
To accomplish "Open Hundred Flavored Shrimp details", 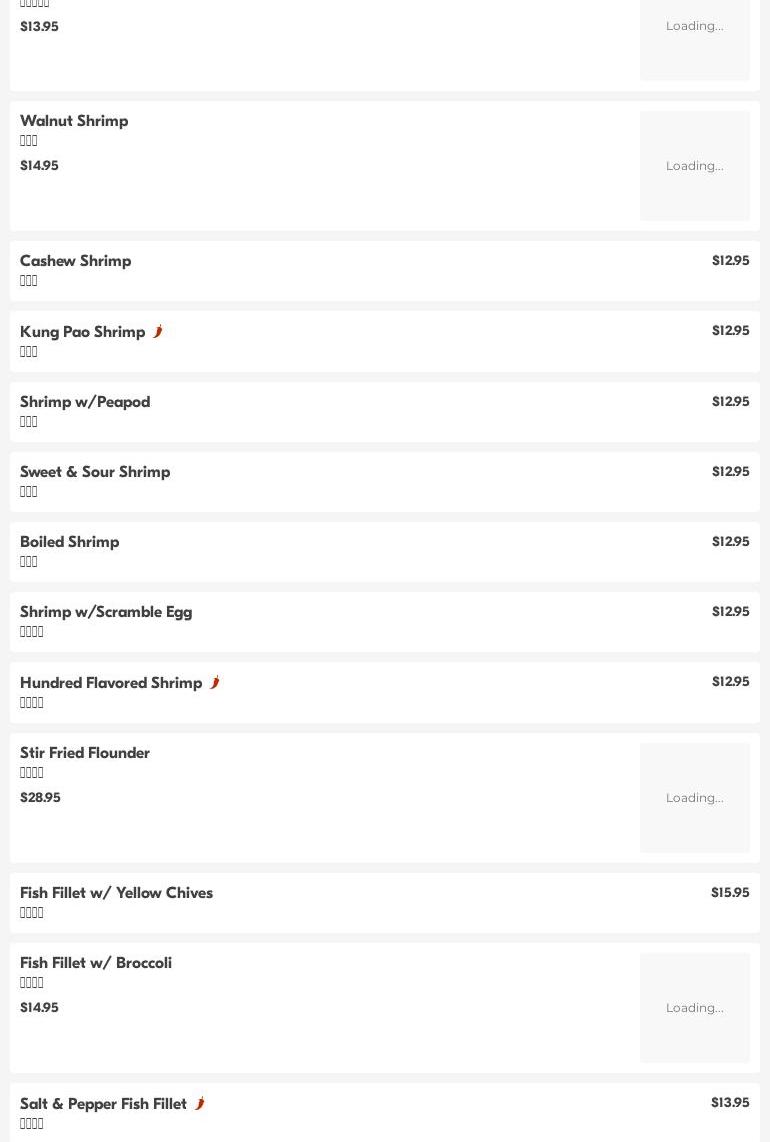I will pyautogui.click(x=111, y=683).
